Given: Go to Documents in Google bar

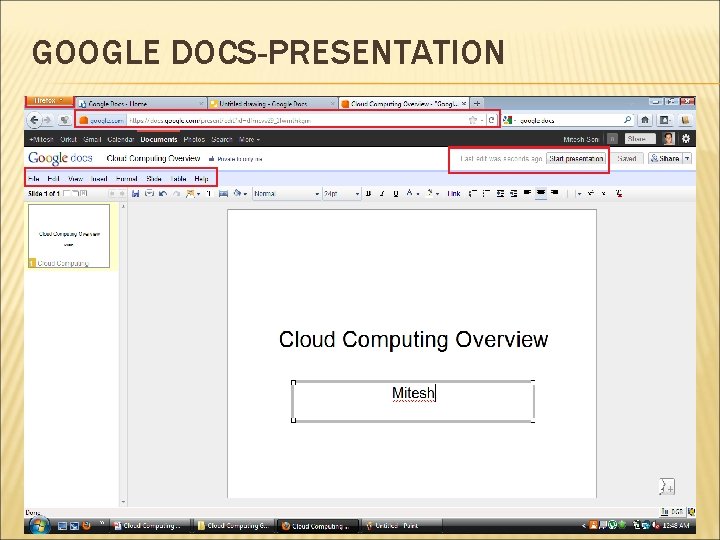Looking at the screenshot, I should tap(159, 139).
